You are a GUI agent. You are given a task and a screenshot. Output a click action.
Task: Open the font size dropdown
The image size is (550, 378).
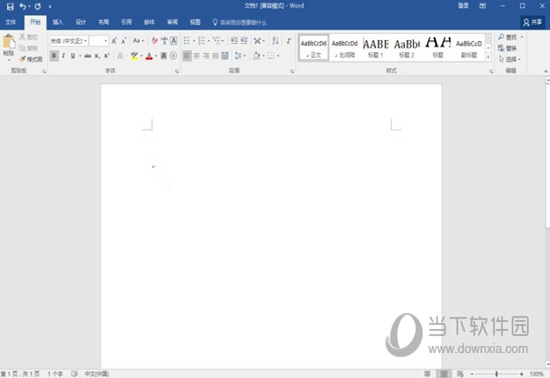105,41
